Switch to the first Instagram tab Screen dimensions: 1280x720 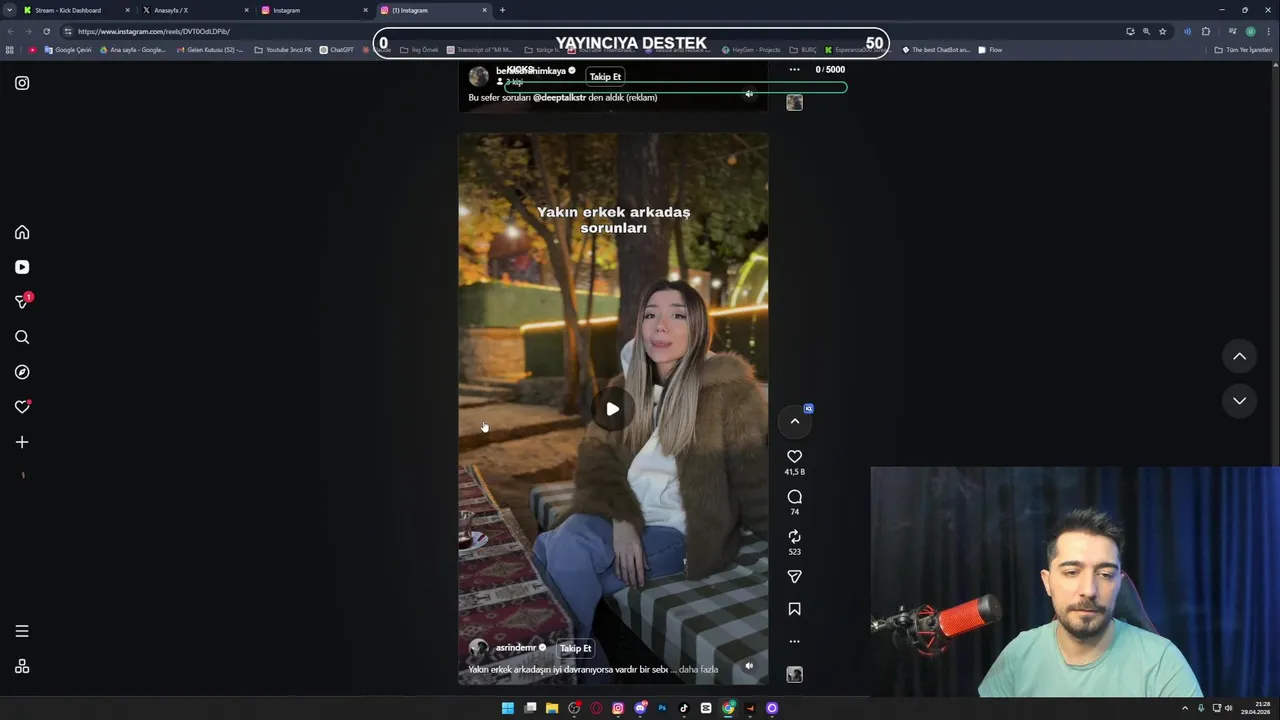pos(315,10)
